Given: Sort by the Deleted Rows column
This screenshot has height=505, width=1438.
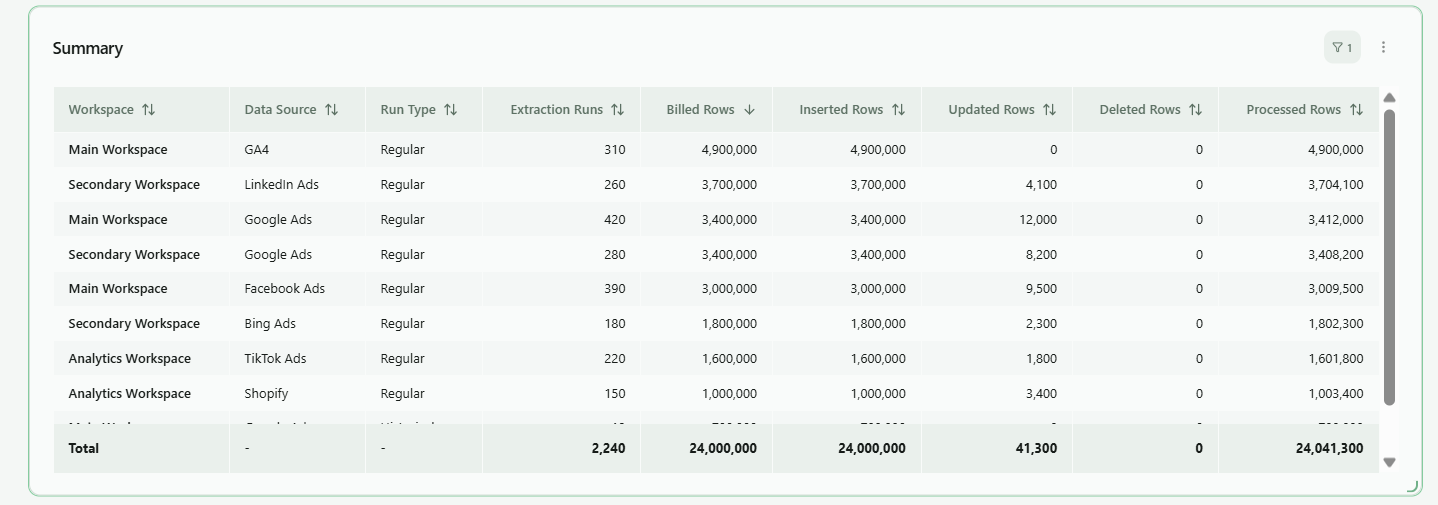Looking at the screenshot, I should (1195, 110).
